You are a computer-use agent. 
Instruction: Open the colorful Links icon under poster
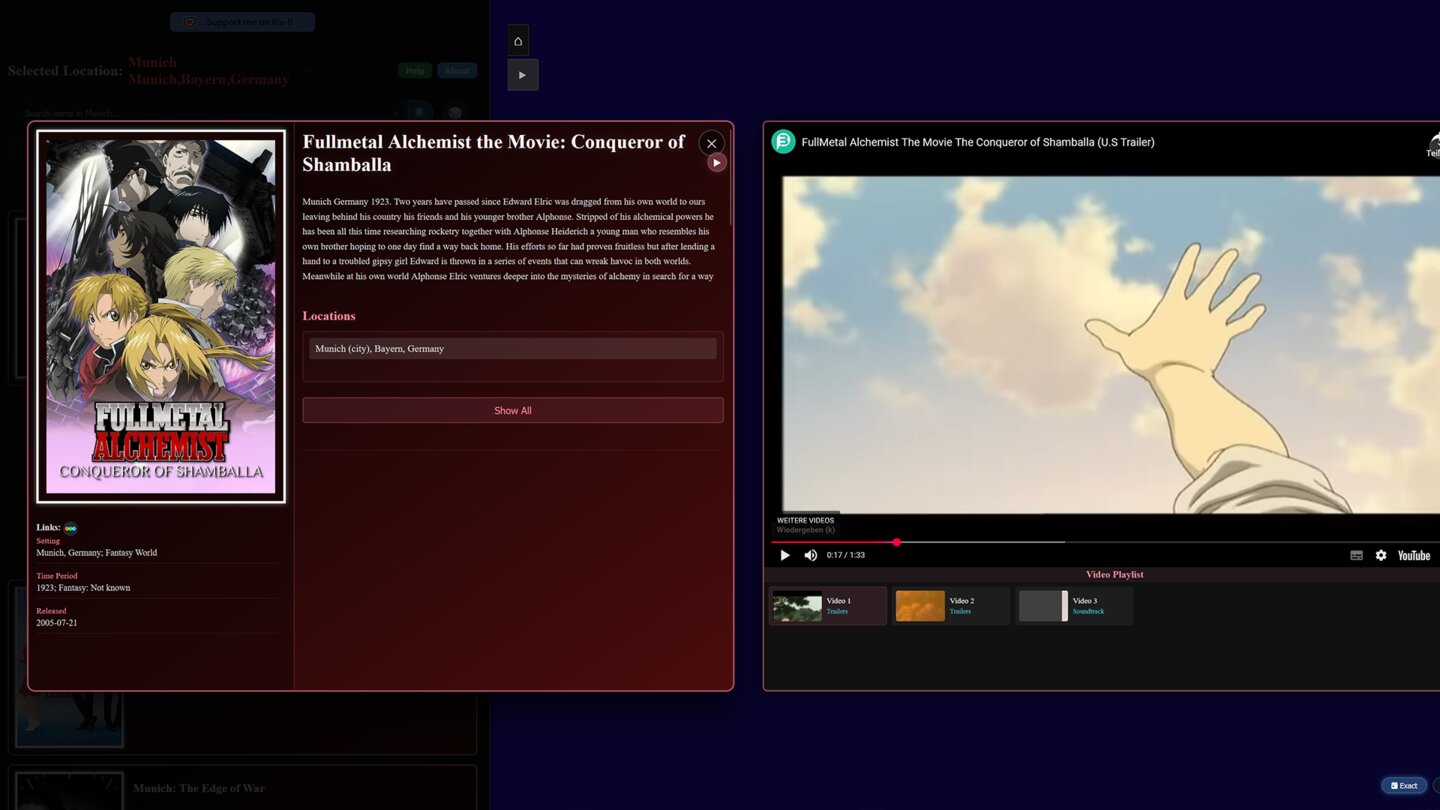coord(71,528)
